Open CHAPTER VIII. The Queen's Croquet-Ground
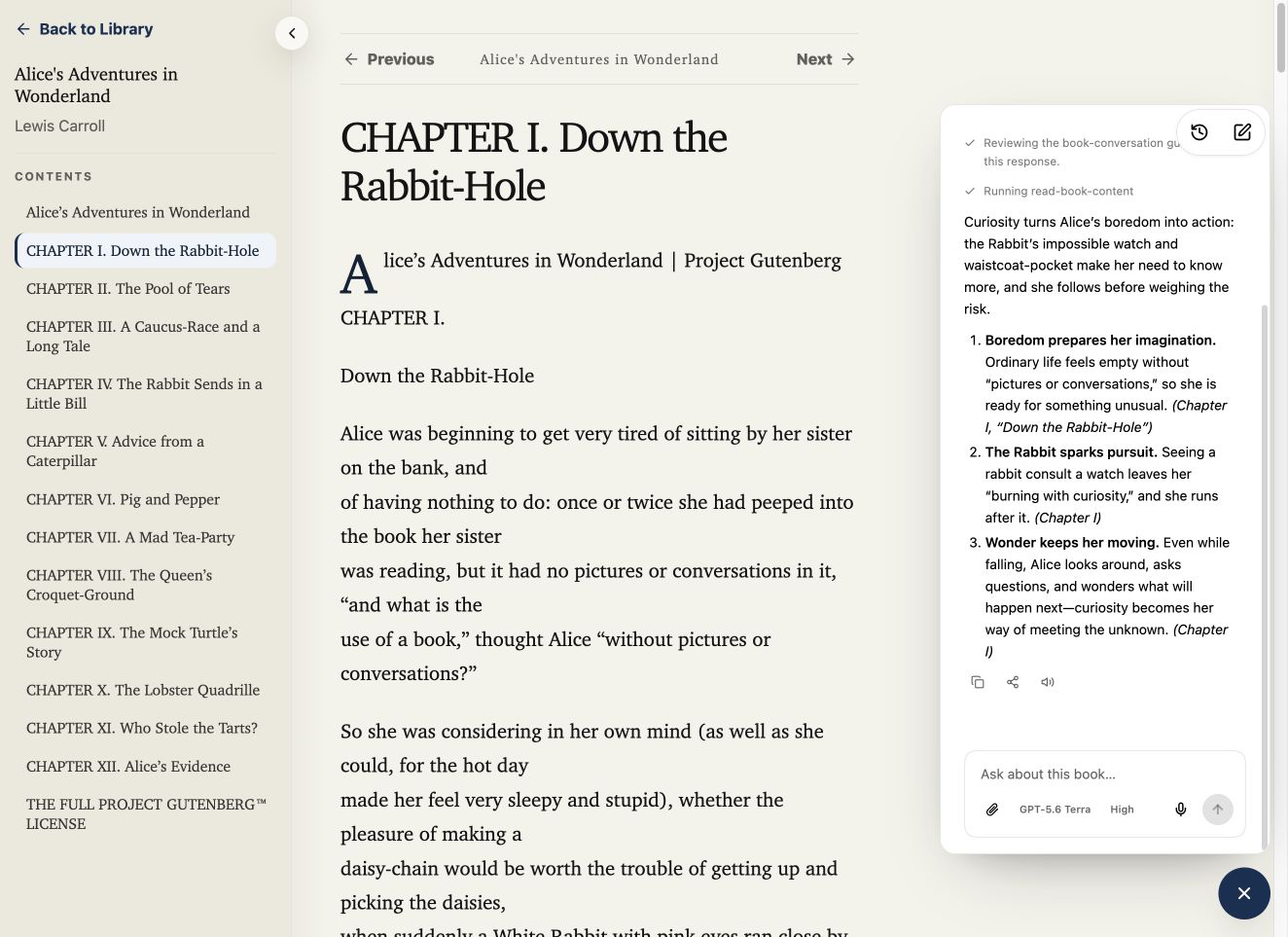 146,585
